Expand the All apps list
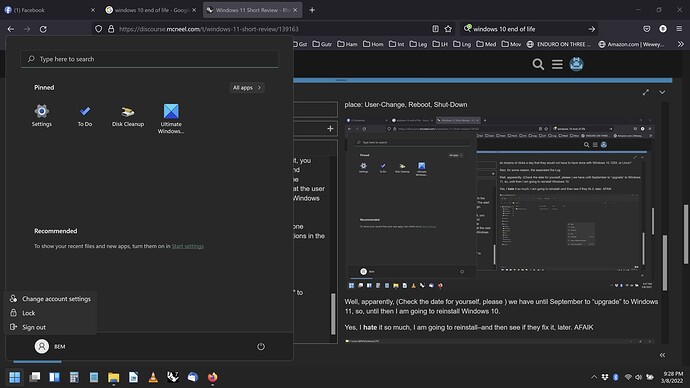This screenshot has height=388, width=690. [x=247, y=88]
